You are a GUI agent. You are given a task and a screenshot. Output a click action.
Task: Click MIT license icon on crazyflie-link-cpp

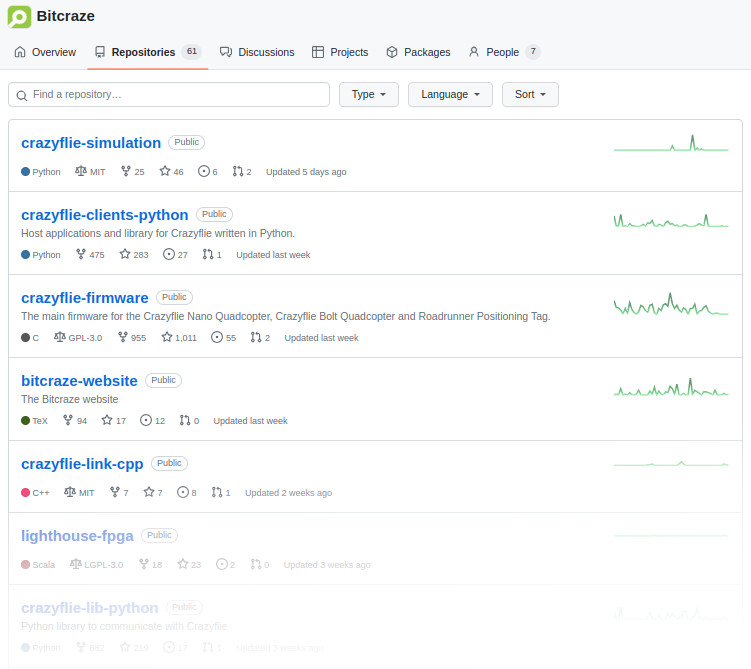pos(70,492)
